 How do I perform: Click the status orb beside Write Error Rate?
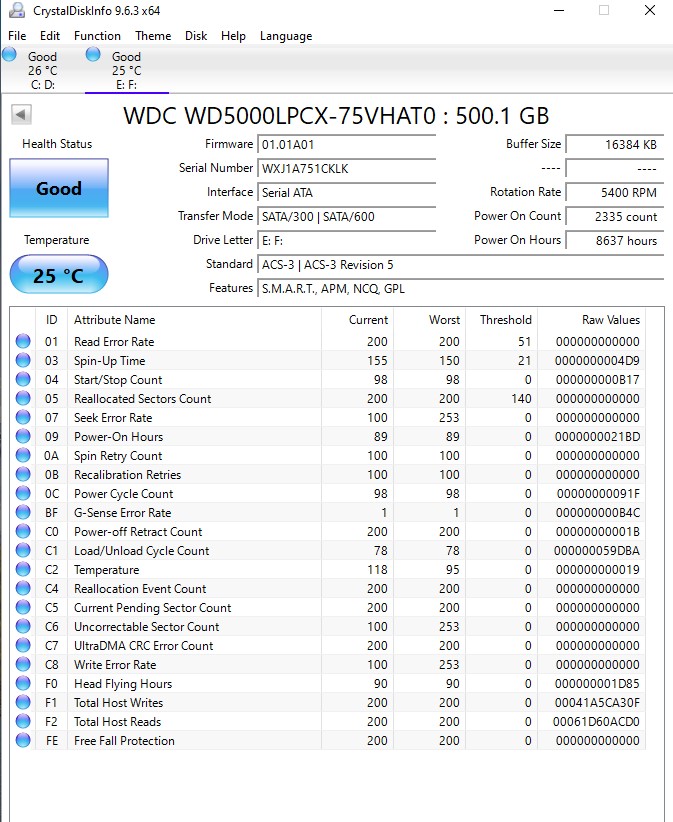click(23, 664)
